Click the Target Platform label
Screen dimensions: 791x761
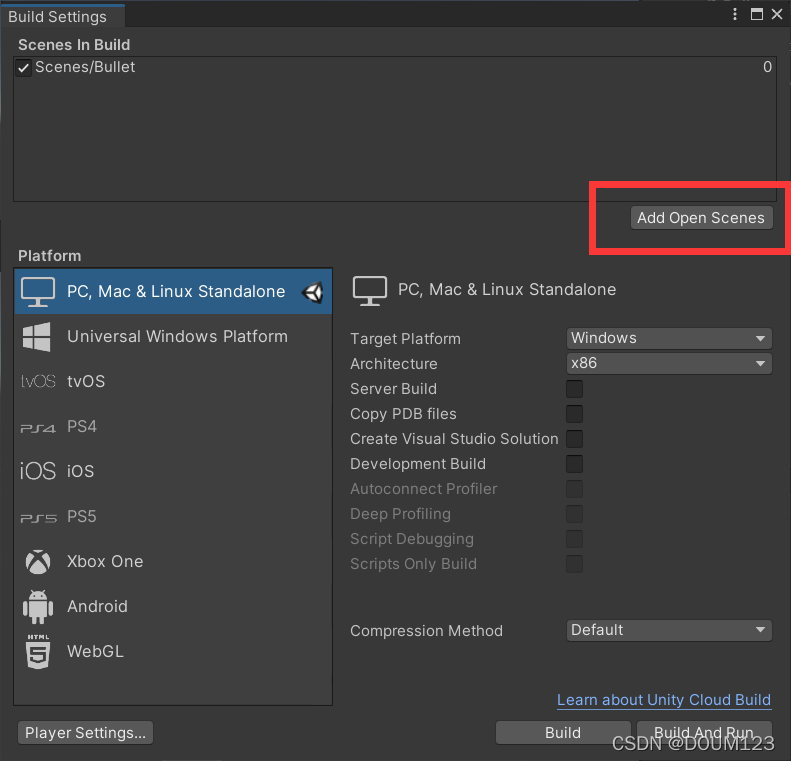pos(405,339)
